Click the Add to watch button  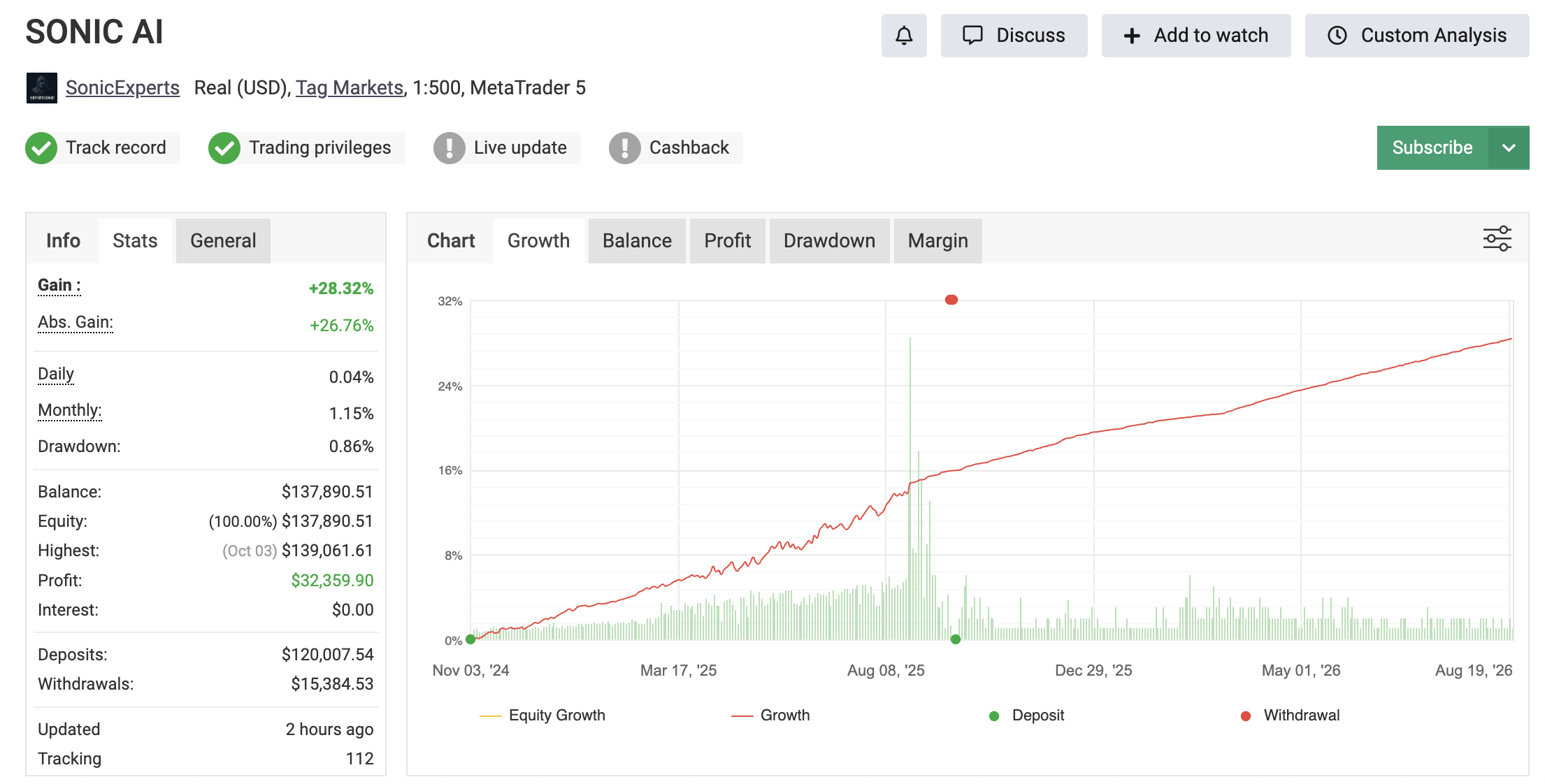1196,36
